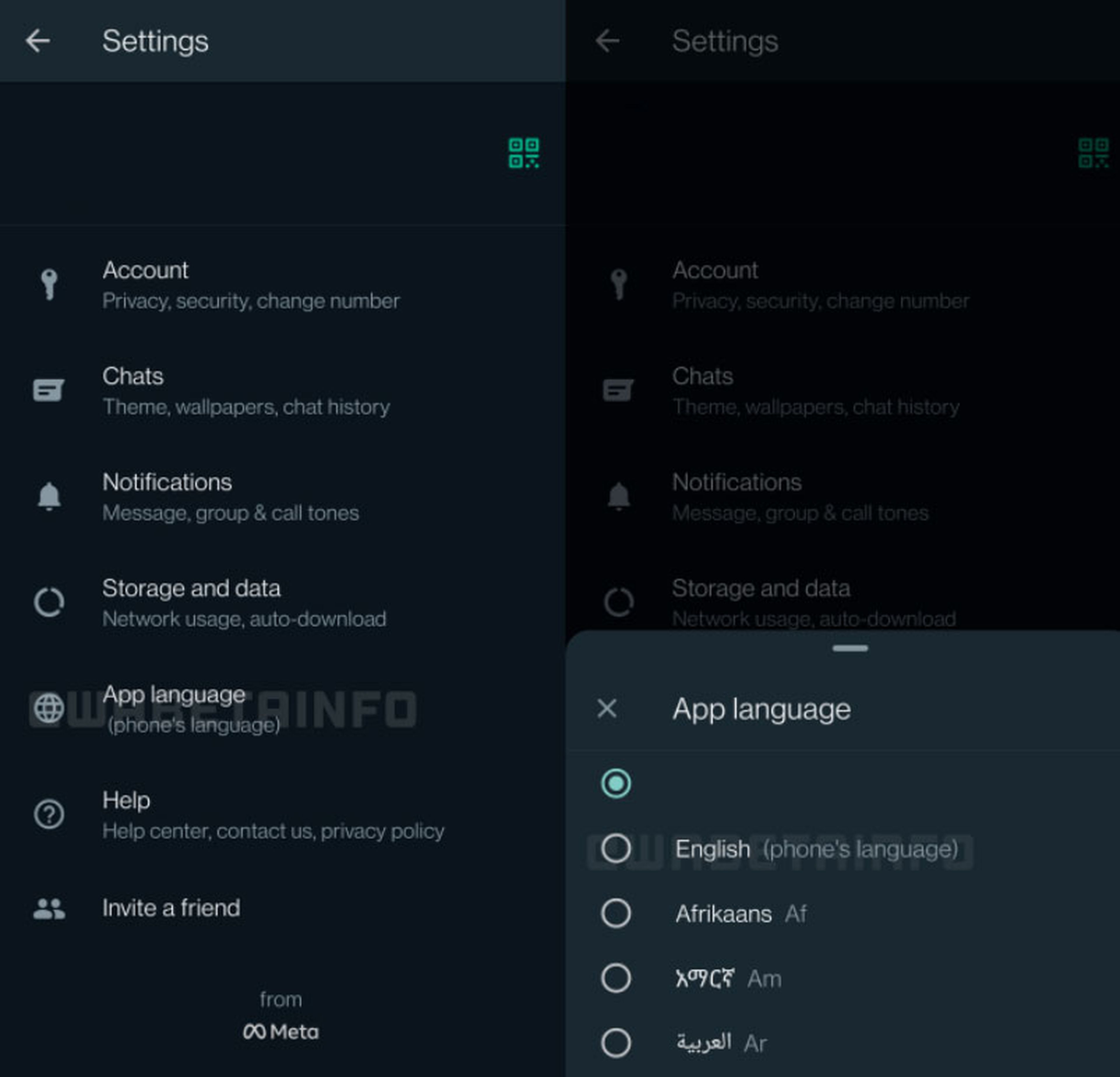The image size is (1120, 1077).
Task: Tap the dimmed bell icon in right panel
Action: tap(619, 496)
